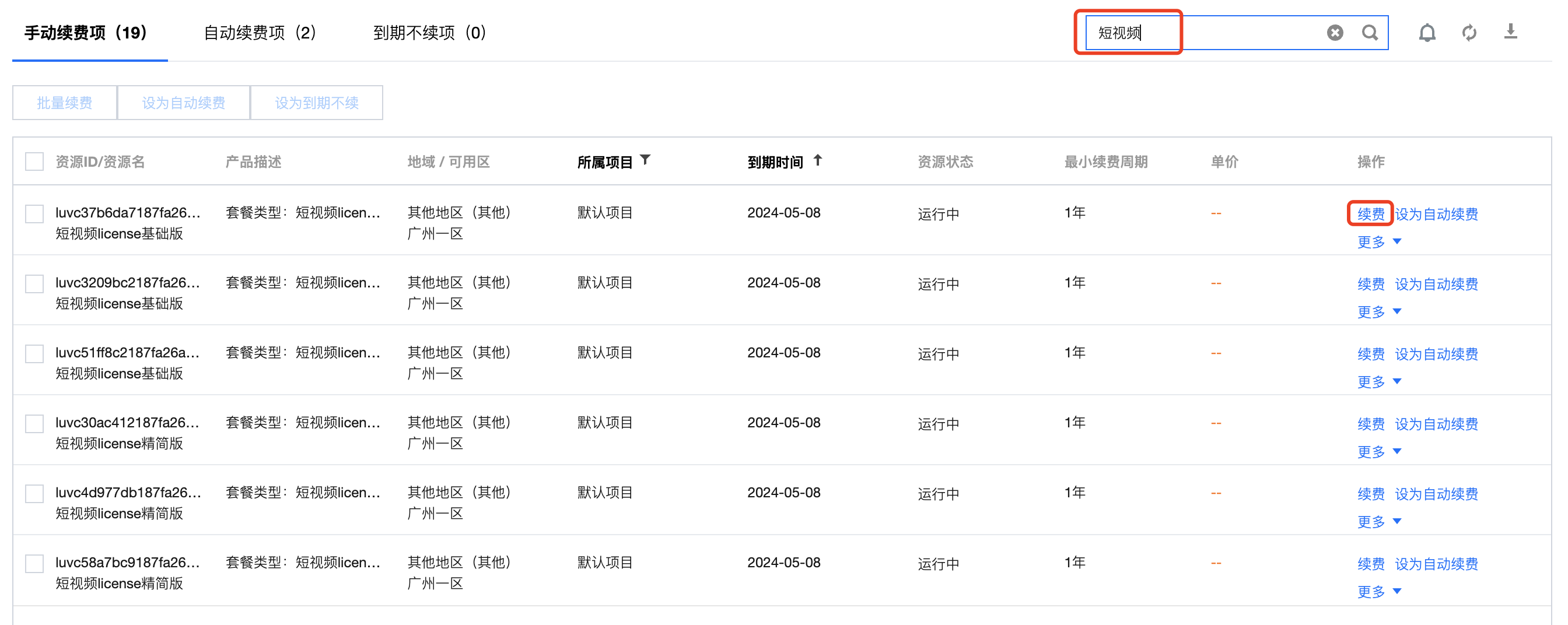Expand 更多 for luvc4d977db187fa26 row
This screenshot has height=625, width=1568.
(x=1380, y=522)
